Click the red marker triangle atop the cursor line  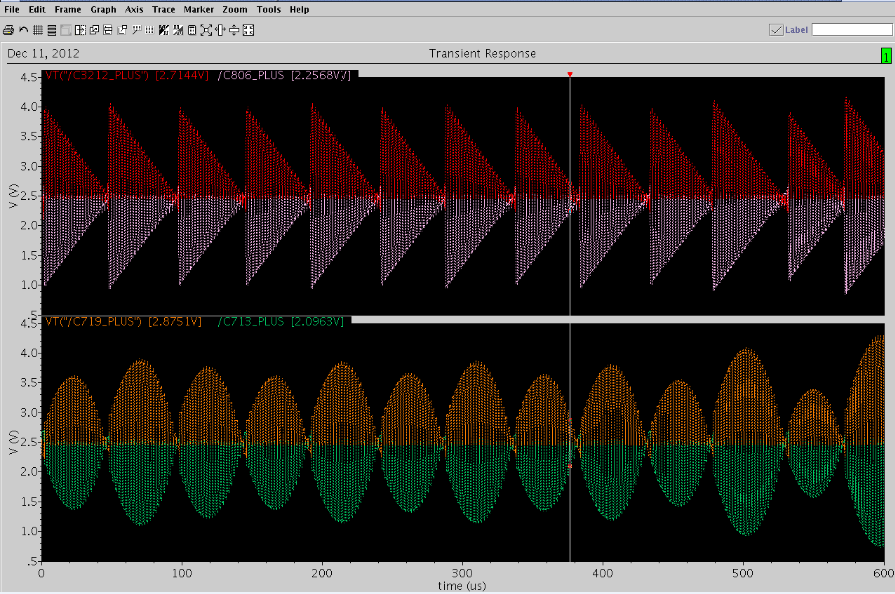[x=570, y=75]
